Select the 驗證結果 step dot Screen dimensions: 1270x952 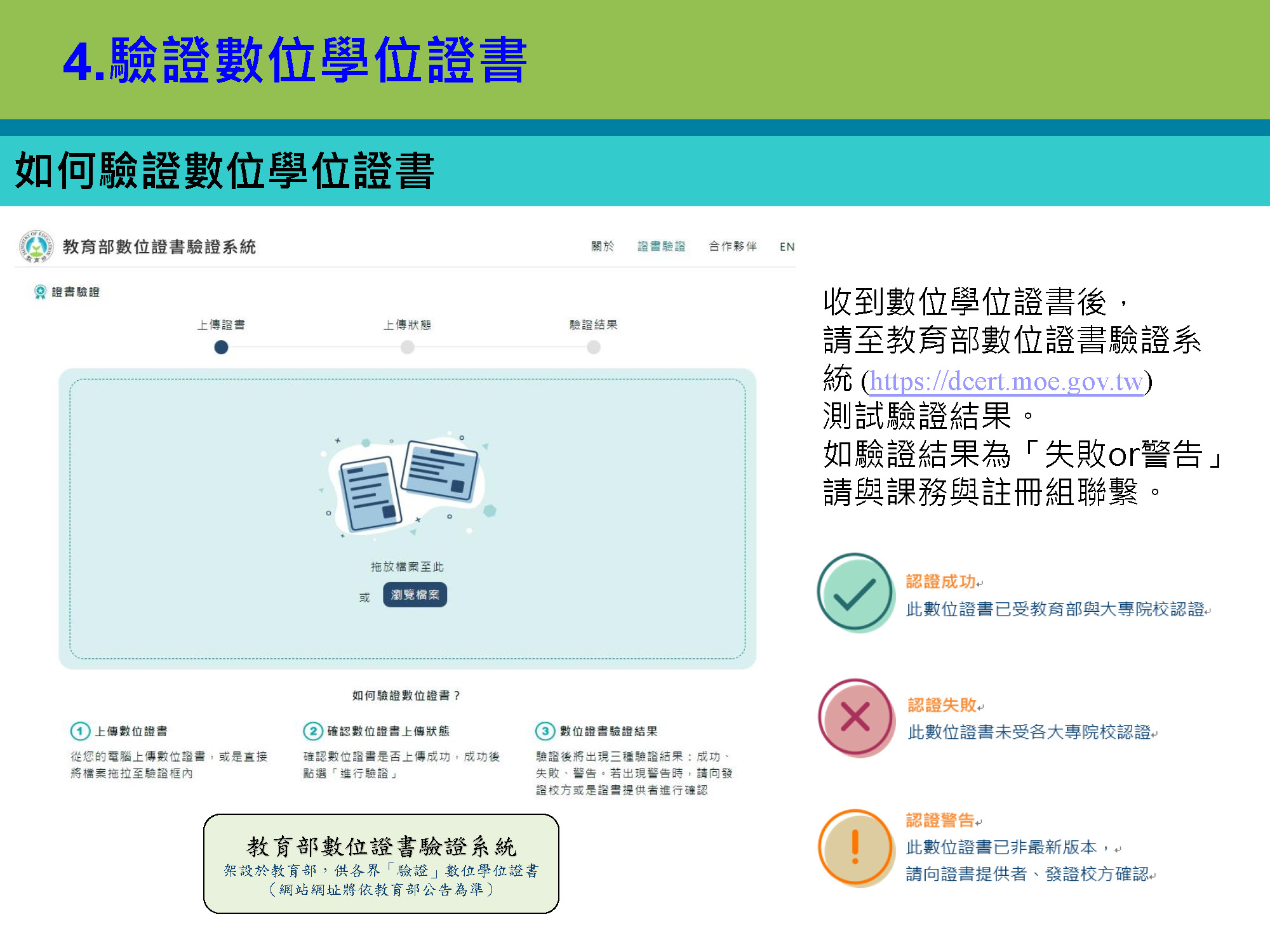[x=594, y=347]
